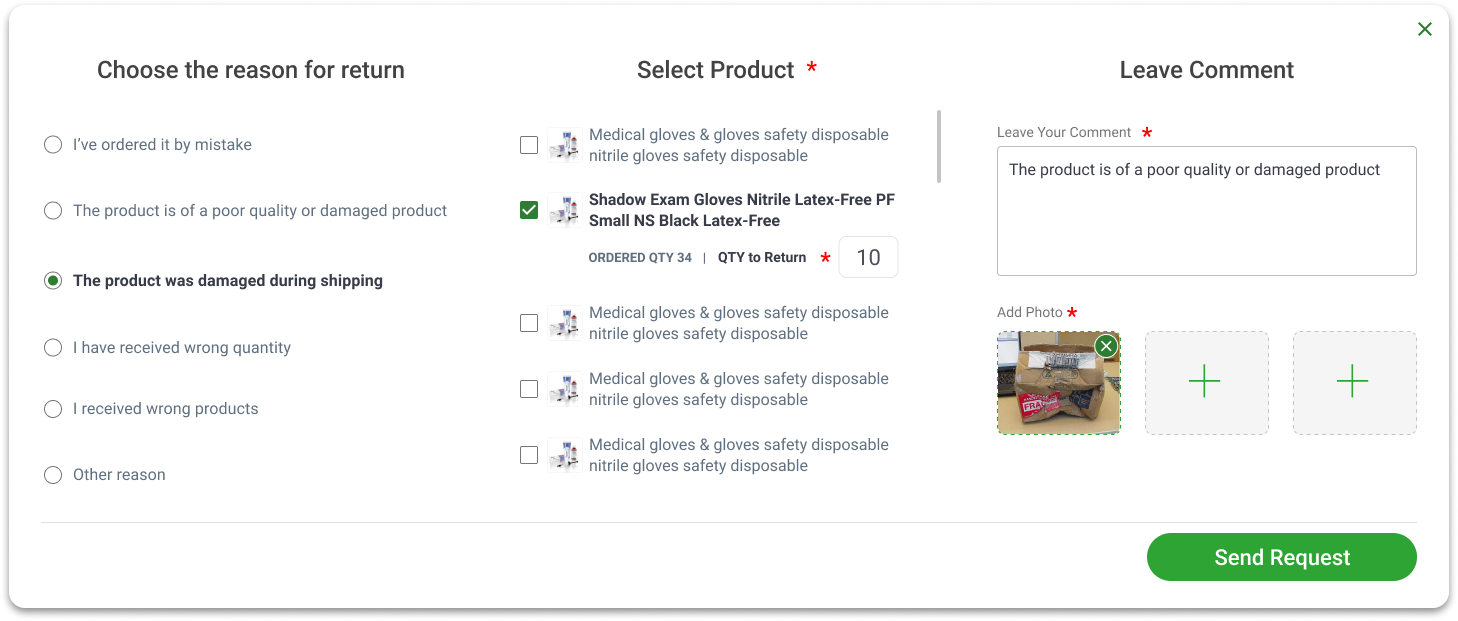Add a photo in the third slot
Image resolution: width=1458 pixels, height=621 pixels.
(x=1354, y=383)
